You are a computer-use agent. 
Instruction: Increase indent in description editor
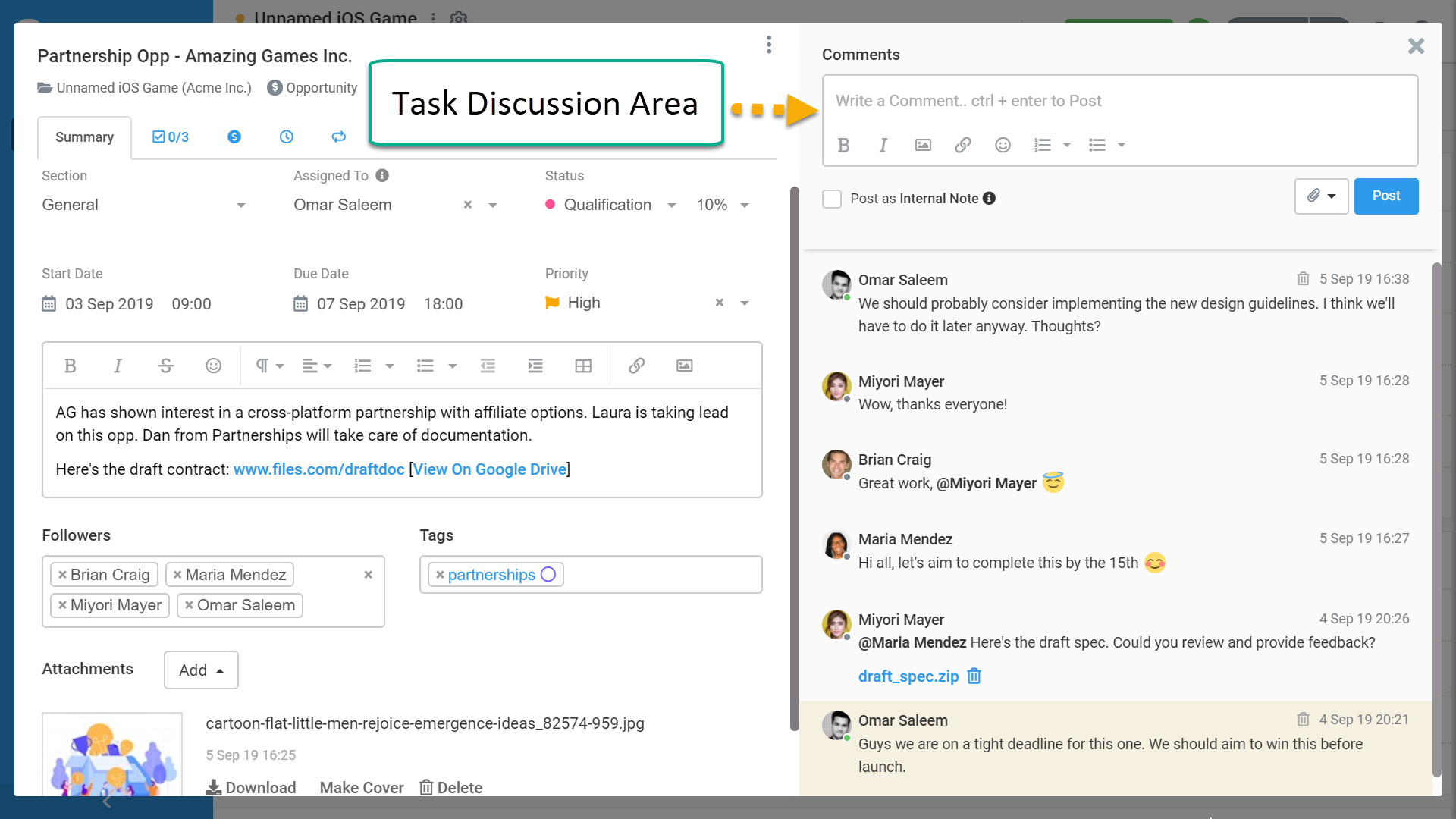[x=535, y=366]
